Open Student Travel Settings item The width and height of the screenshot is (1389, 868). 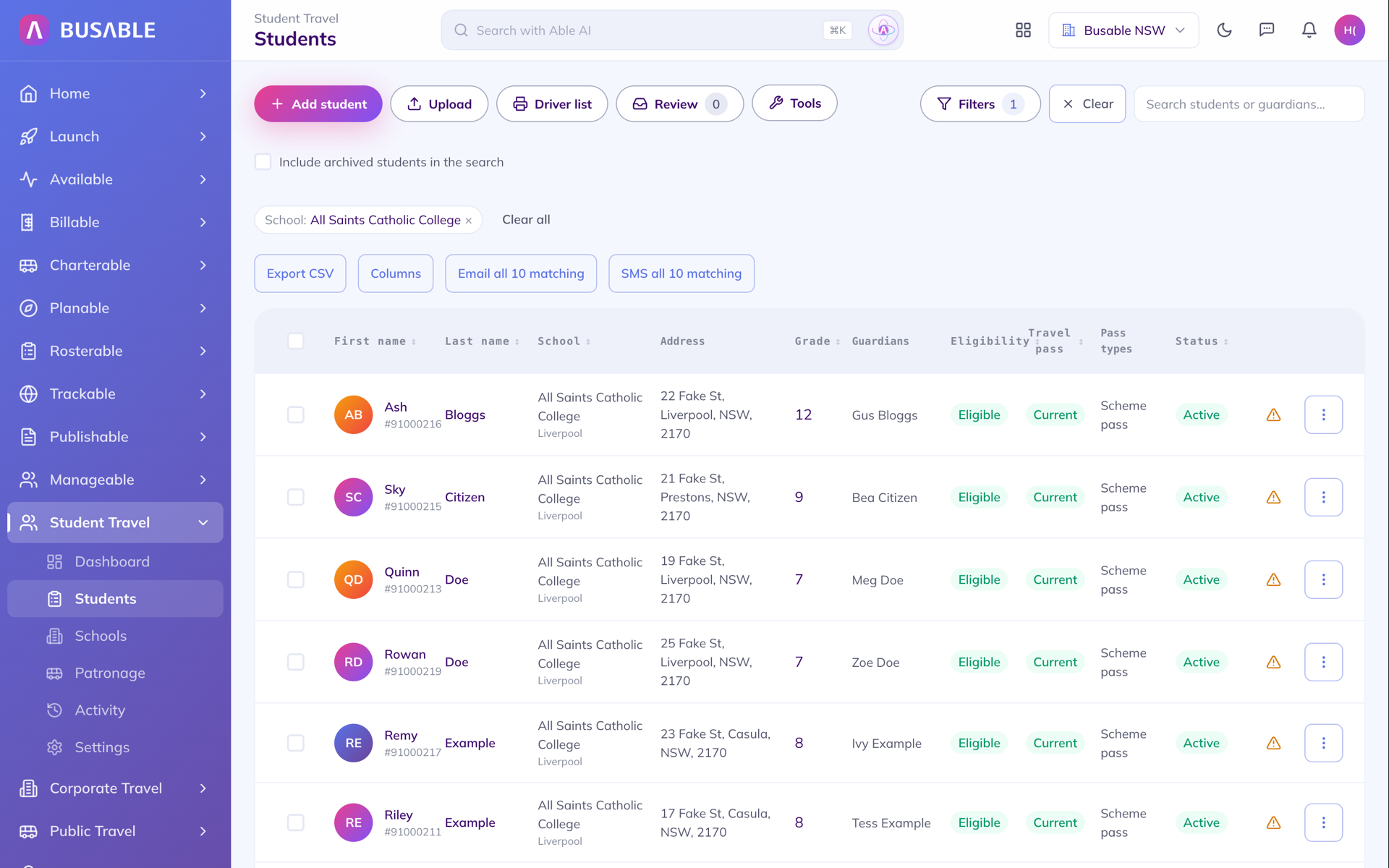coord(115,747)
